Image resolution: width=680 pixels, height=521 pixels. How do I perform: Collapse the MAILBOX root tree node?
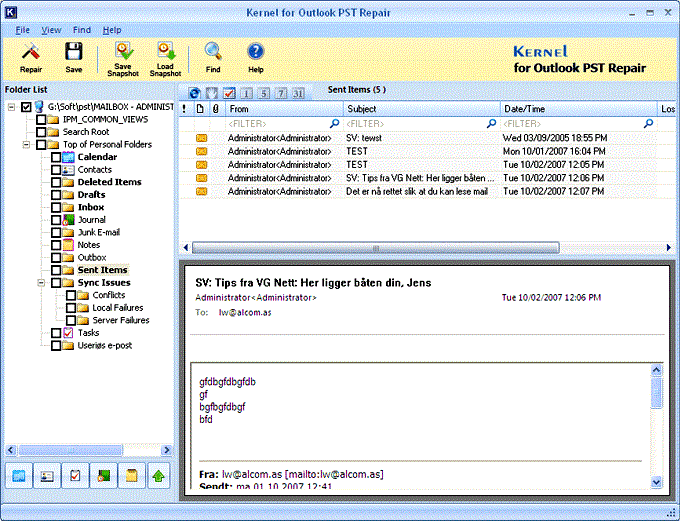[x=11, y=106]
